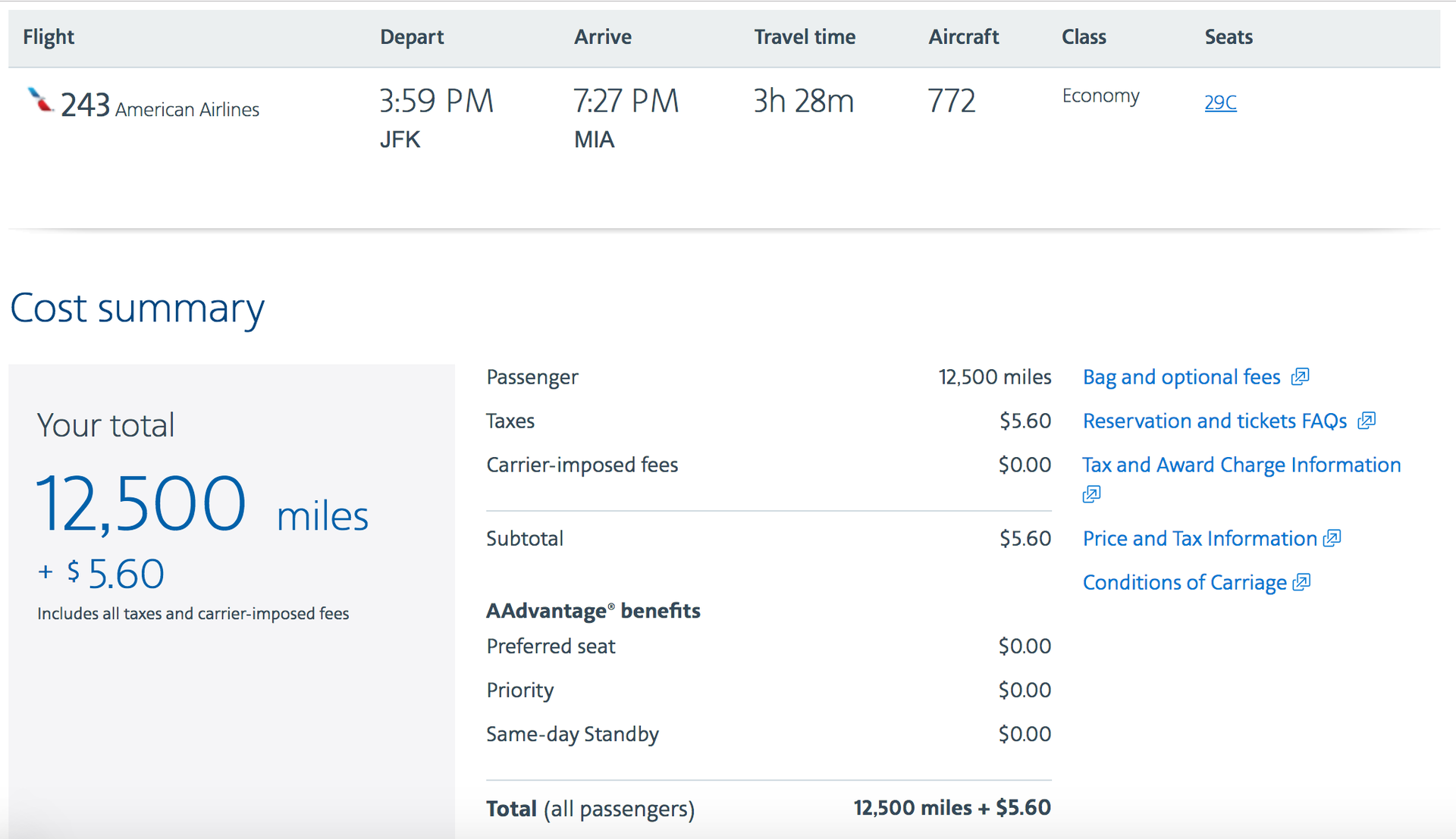Open external link icon next to Conditions of Carriage
Screen dimensions: 1456x839
1302,582
